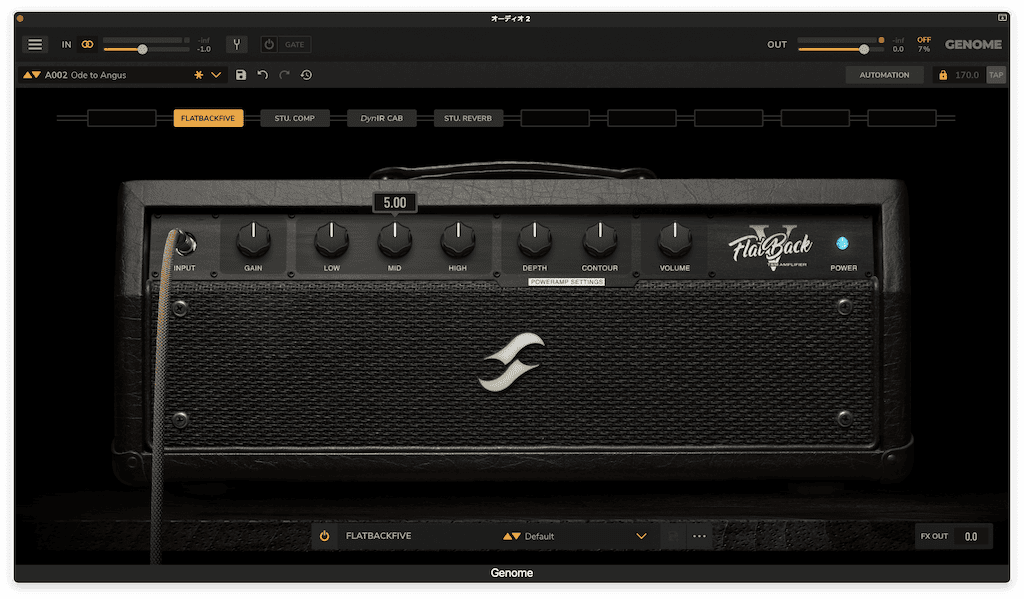Click the output level value 0.0 beside OUT
Image resolution: width=1024 pixels, height=599 pixels.
click(899, 49)
